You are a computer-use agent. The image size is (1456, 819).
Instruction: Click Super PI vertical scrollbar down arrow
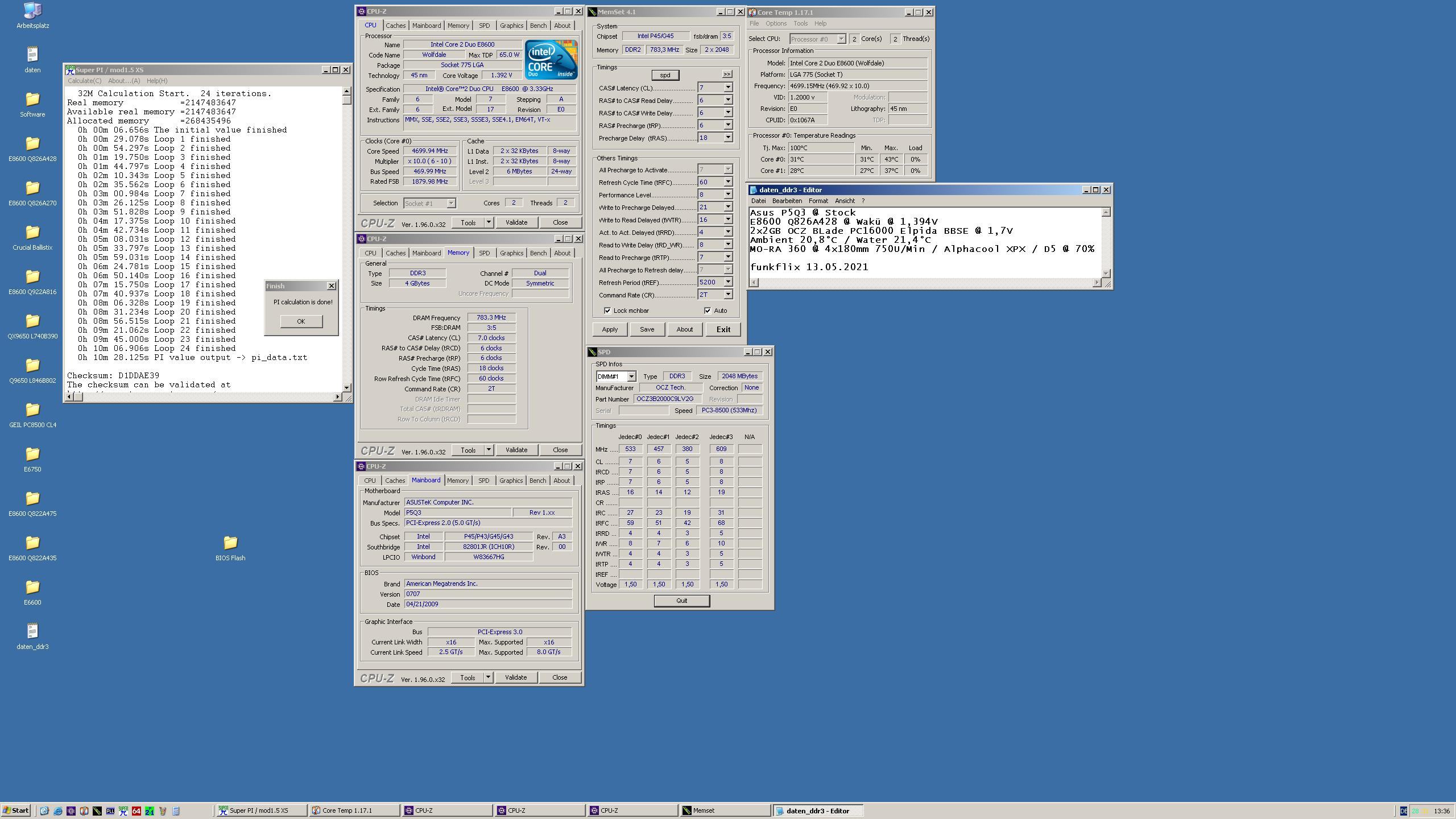point(347,387)
